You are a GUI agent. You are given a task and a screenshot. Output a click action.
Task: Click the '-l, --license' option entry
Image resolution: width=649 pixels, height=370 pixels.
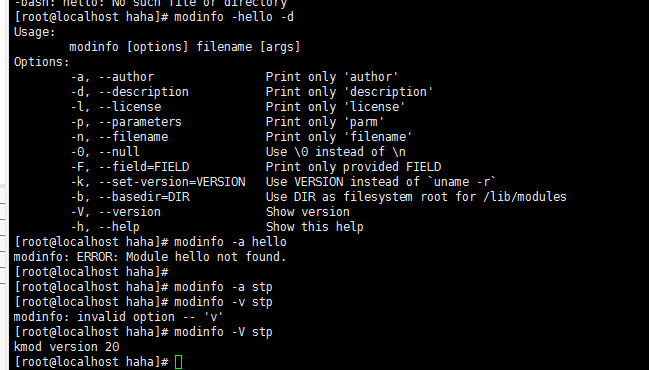pos(115,107)
